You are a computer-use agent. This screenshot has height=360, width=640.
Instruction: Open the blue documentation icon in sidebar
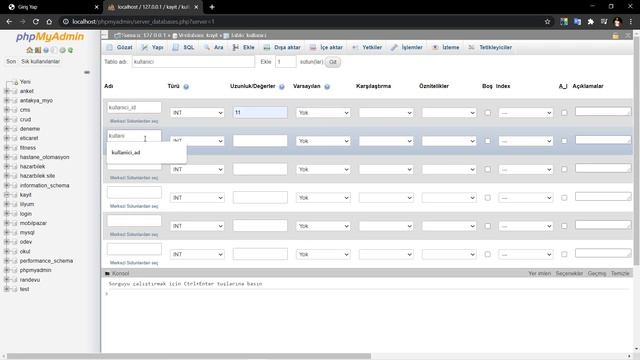(46, 50)
